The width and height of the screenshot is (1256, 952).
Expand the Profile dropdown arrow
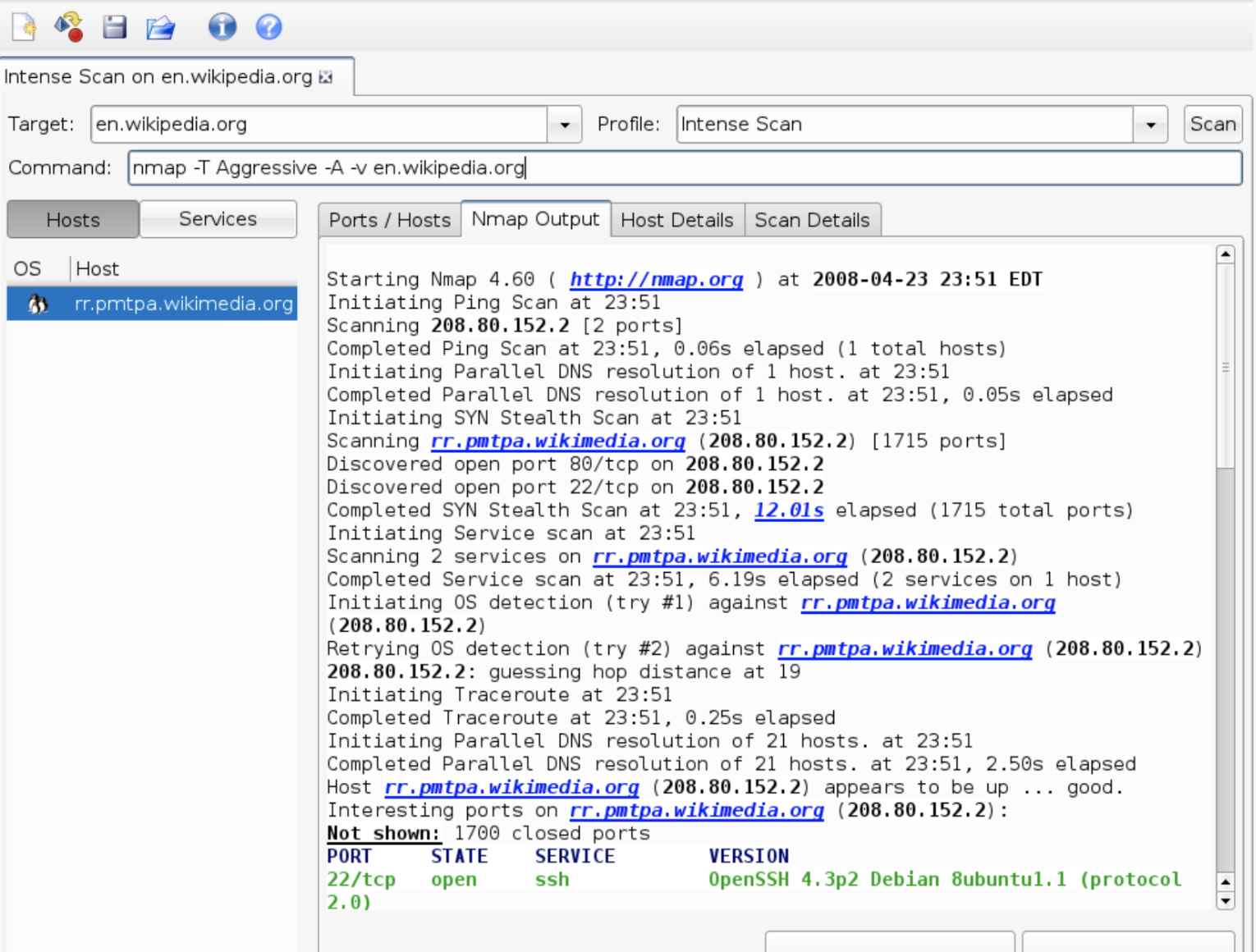[x=1150, y=125]
